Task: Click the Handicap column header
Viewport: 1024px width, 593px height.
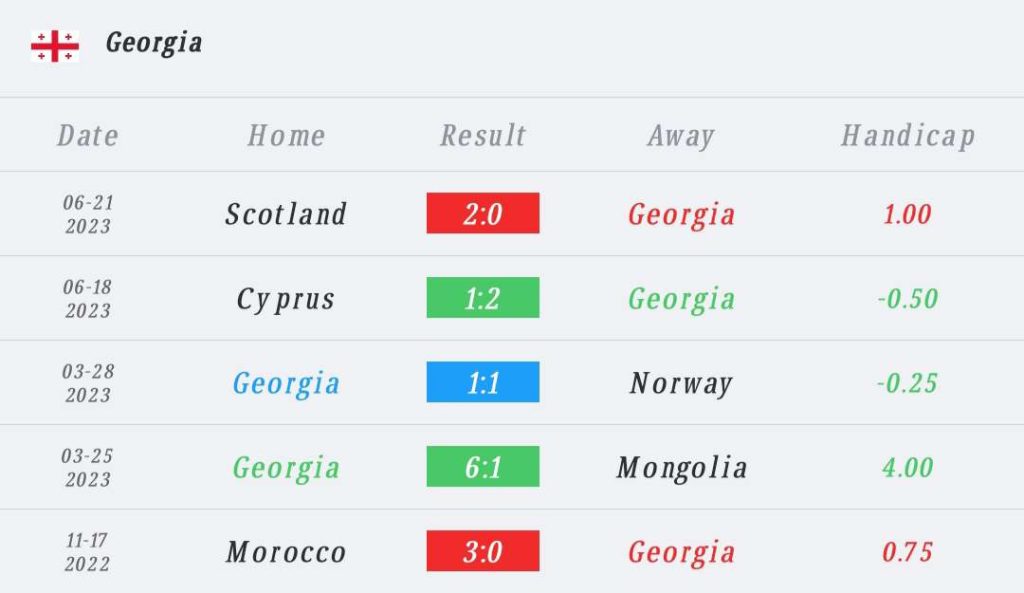Action: 908,136
